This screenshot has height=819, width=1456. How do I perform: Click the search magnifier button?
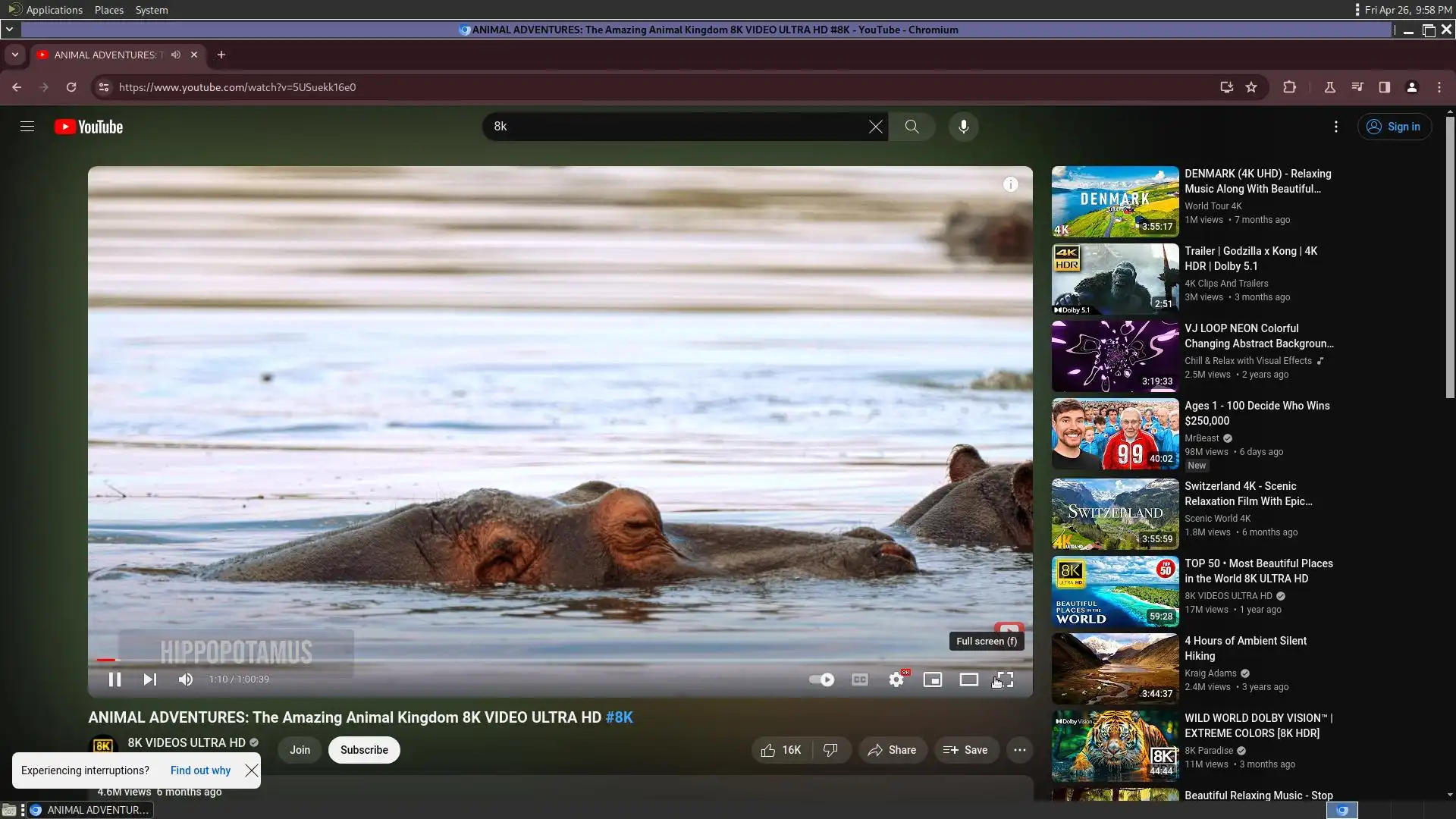coord(912,127)
